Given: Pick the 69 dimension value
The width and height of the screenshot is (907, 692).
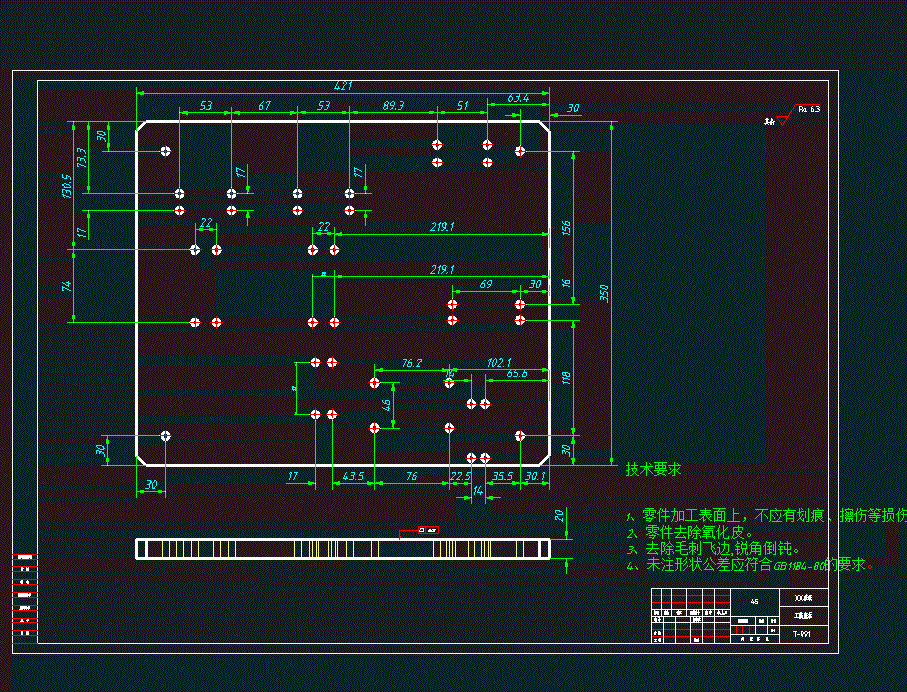Looking at the screenshot, I should pos(486,284).
